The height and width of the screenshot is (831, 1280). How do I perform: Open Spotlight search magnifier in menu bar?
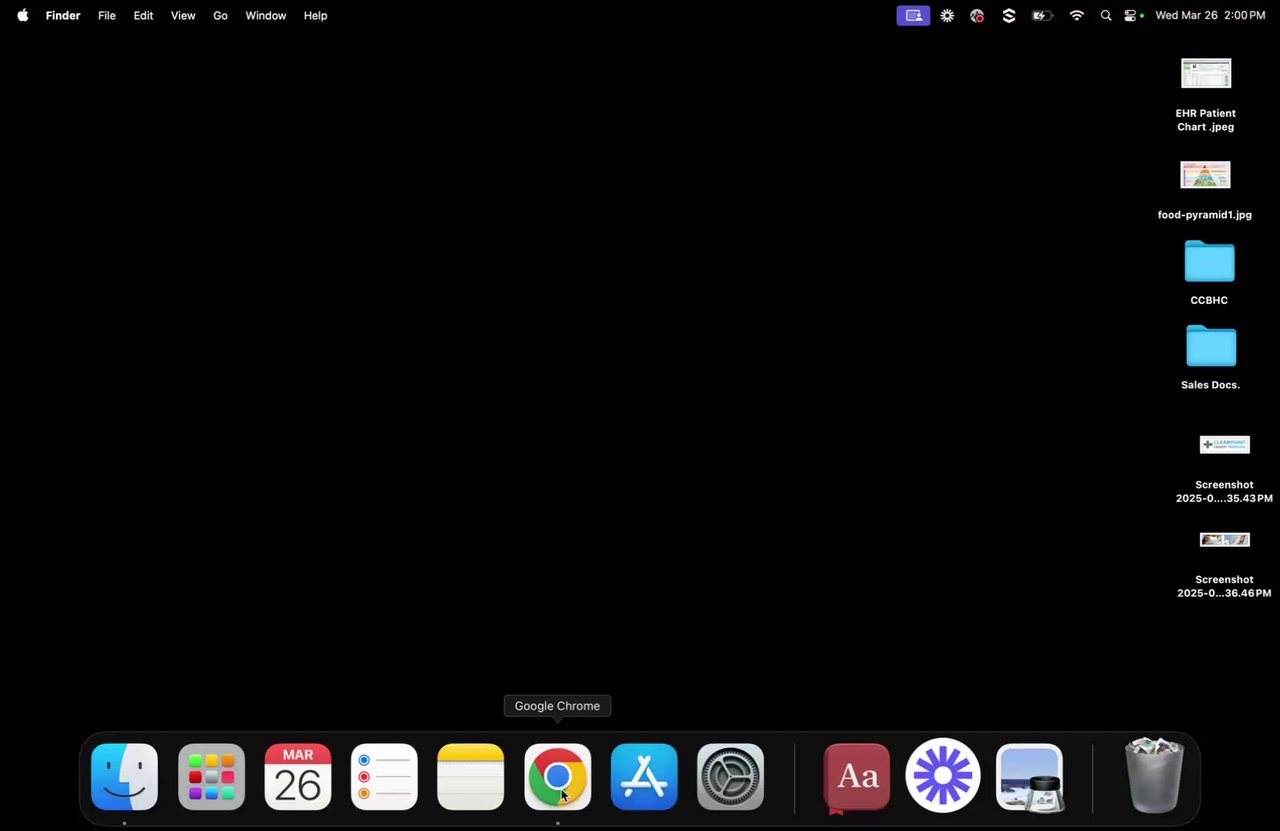(1106, 16)
